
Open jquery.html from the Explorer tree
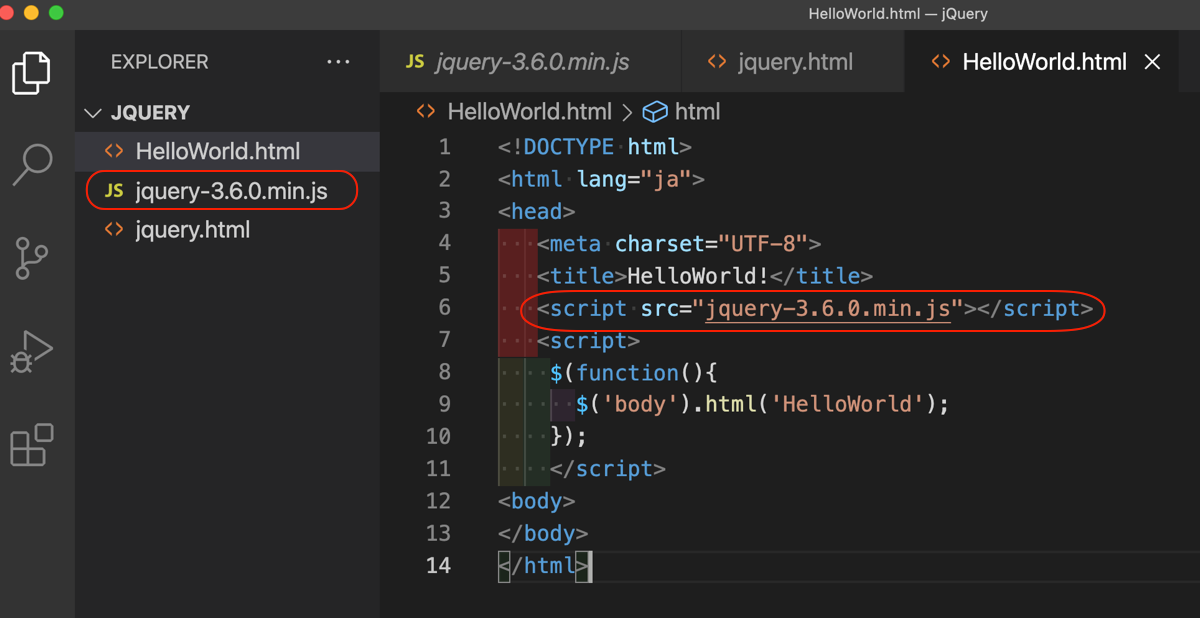coord(228,230)
